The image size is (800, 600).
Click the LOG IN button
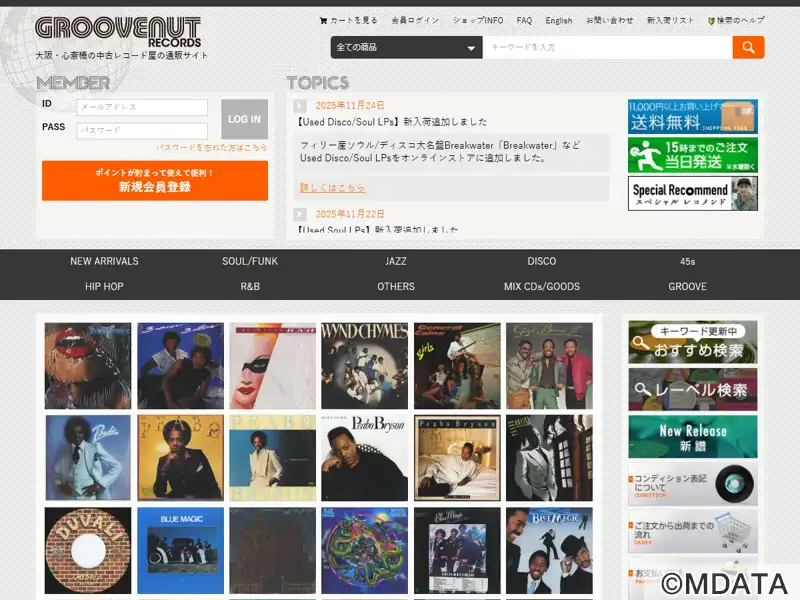(x=244, y=119)
